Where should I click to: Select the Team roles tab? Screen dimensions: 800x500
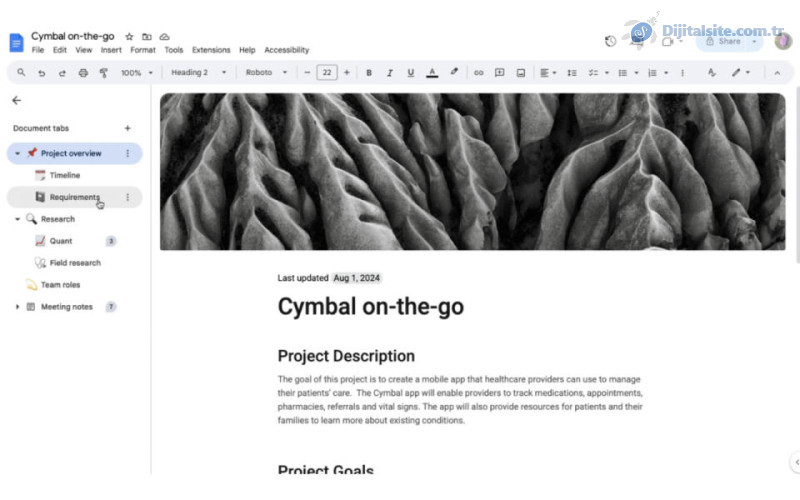pyautogui.click(x=60, y=285)
